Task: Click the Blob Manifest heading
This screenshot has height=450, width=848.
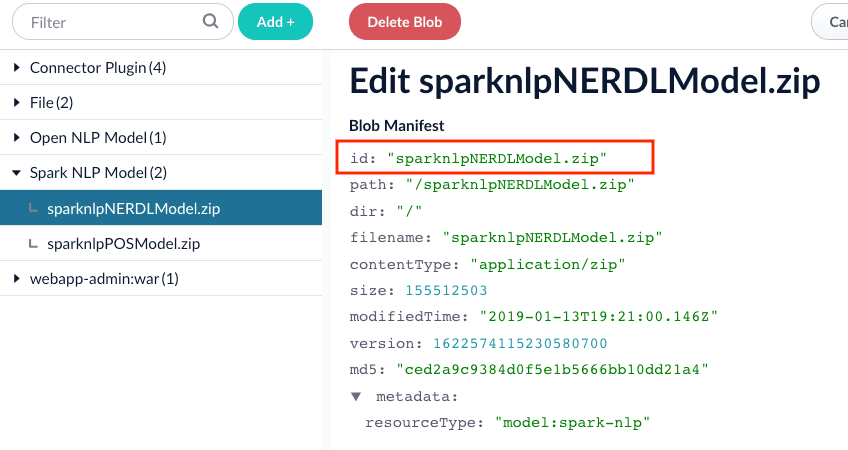Action: [396, 125]
